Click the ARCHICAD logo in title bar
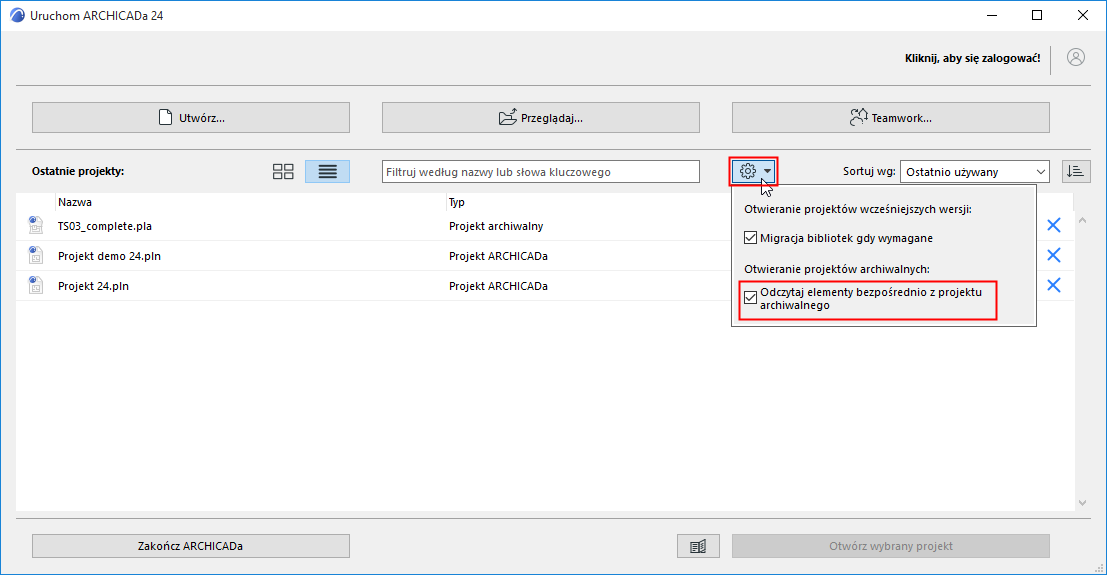The height and width of the screenshot is (575, 1107). 17,15
